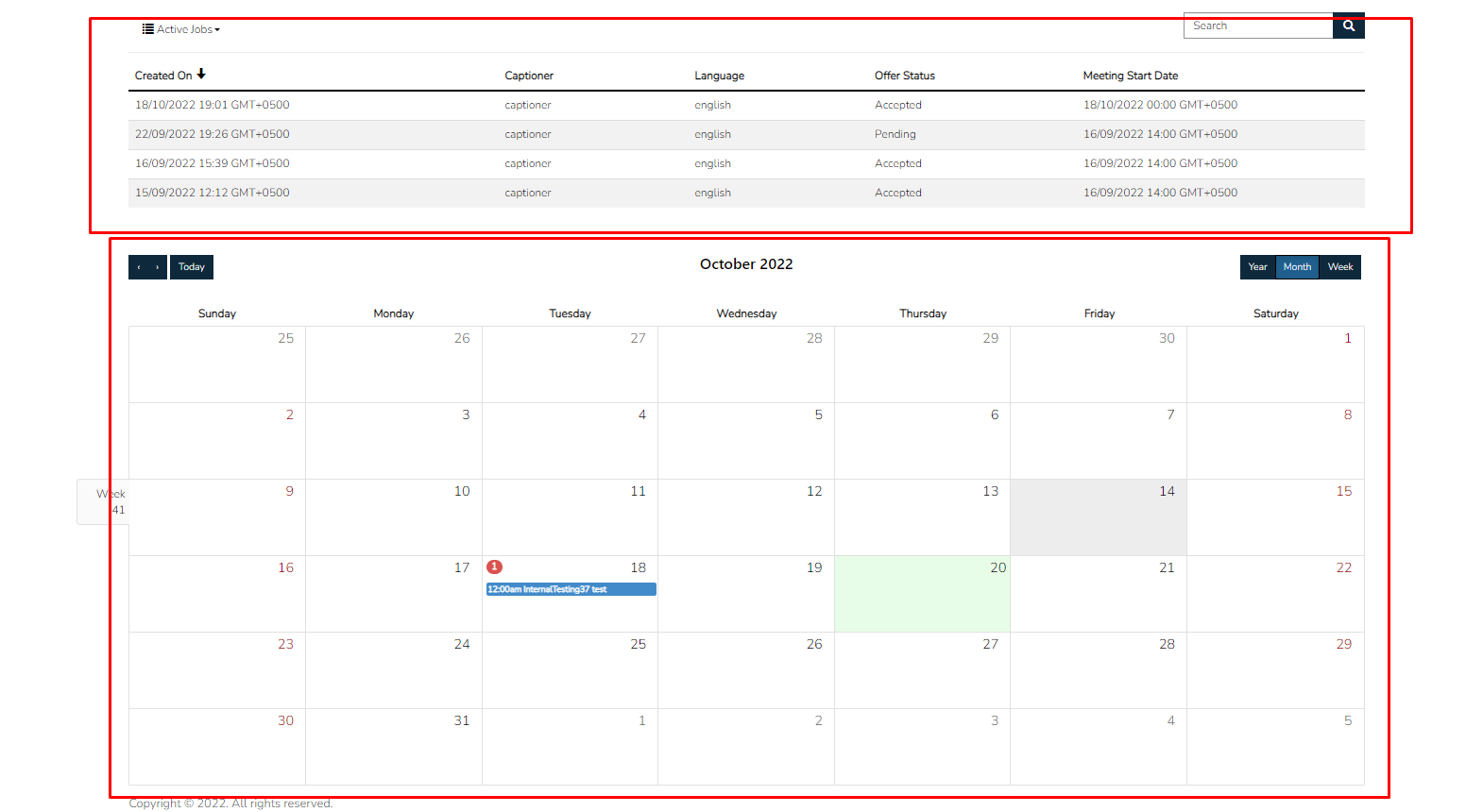
Task: Open the InternalTesting37 test event
Action: click(x=571, y=589)
